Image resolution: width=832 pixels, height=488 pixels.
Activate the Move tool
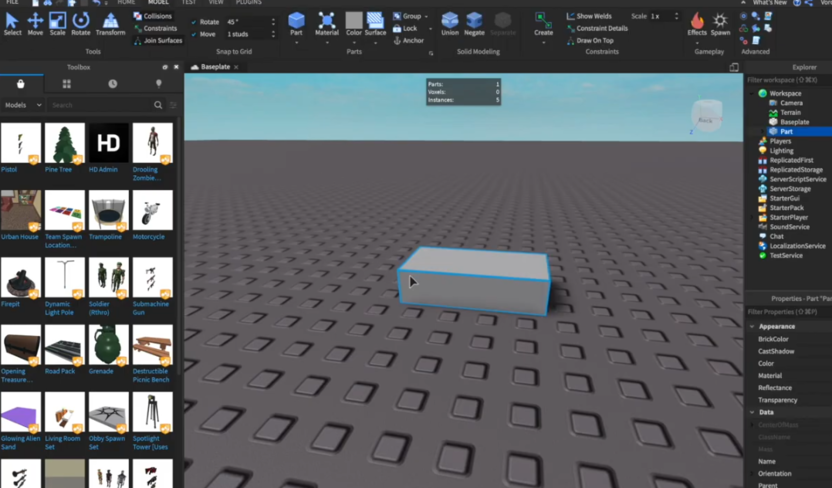click(x=35, y=24)
